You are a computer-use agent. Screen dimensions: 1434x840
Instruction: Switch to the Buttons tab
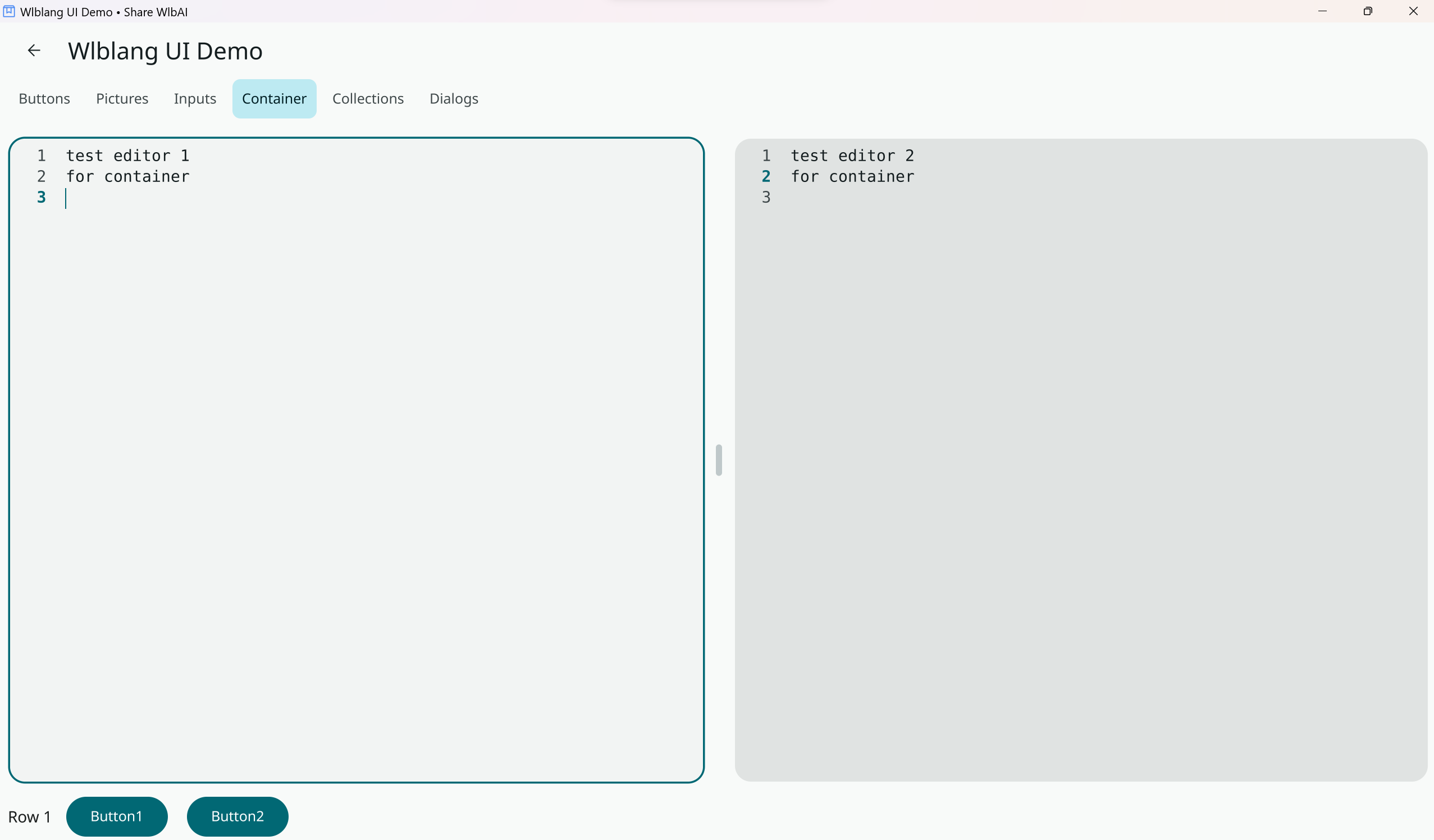(44, 98)
